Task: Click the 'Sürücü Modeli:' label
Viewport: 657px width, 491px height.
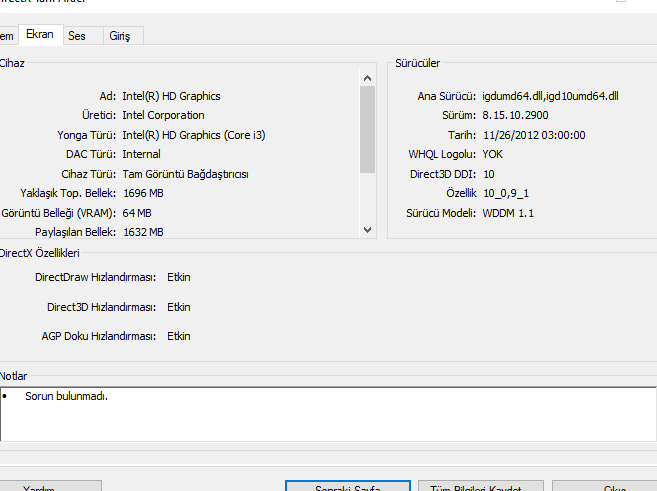Action: tap(441, 213)
